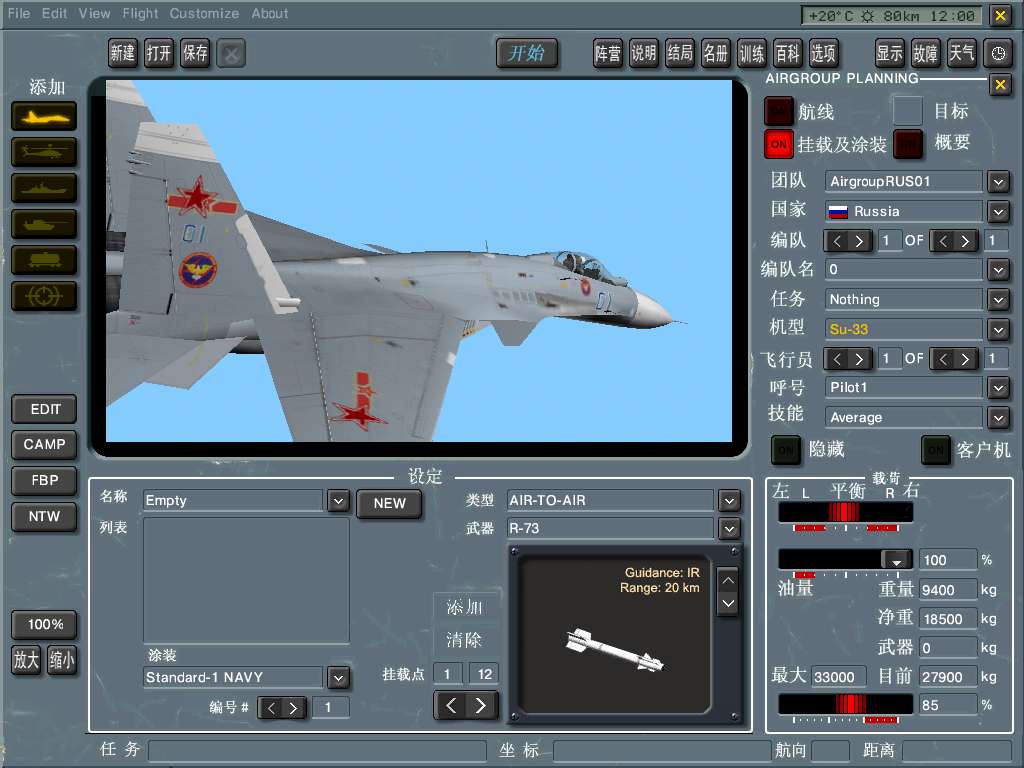The width and height of the screenshot is (1024, 768).
Task: Click the greyed delete X toolbar button
Action: tap(231, 54)
